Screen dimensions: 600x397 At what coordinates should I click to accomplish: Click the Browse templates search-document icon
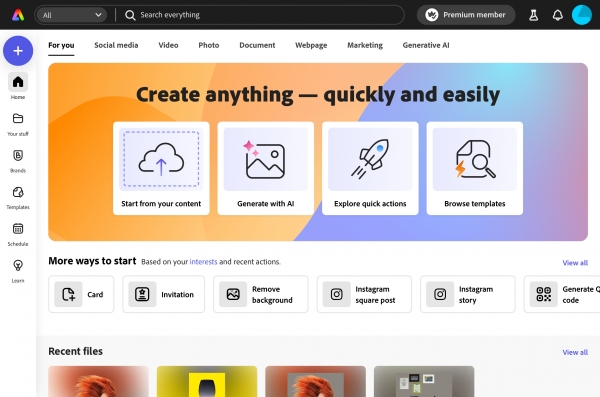pos(475,159)
